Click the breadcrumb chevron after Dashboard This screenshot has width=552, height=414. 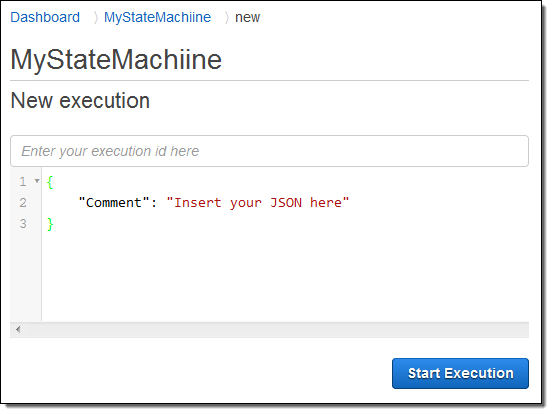tap(95, 17)
